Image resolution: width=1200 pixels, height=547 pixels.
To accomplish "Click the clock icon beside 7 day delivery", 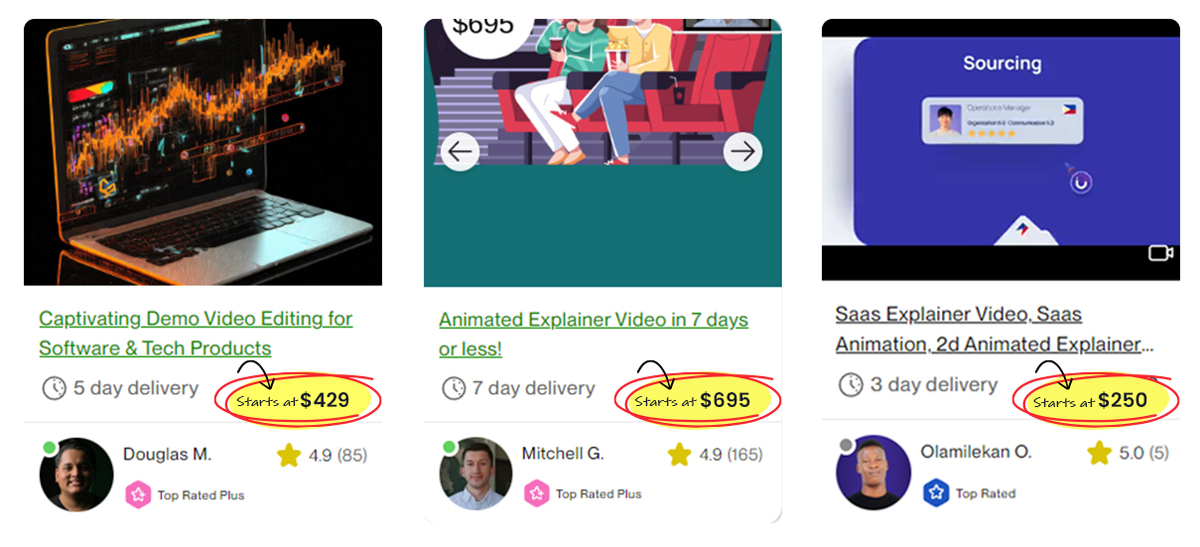I will (x=453, y=388).
